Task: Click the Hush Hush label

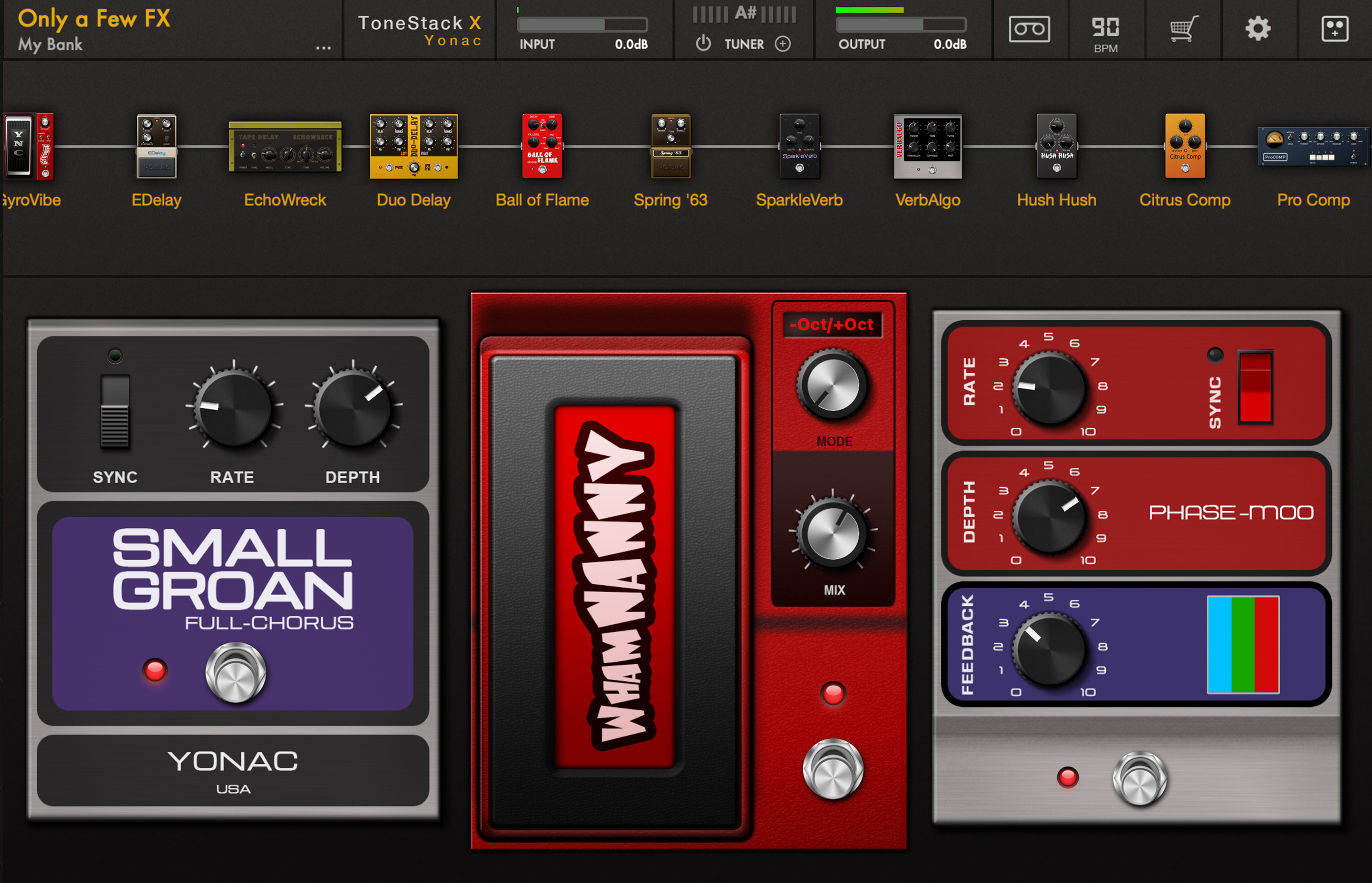Action: (x=1056, y=200)
